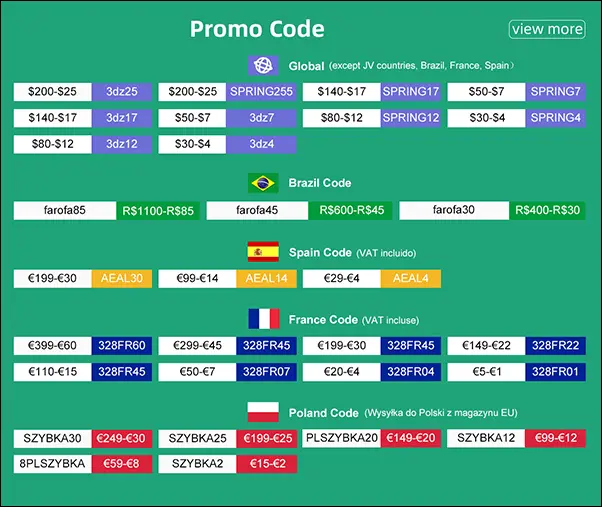Screen dimensions: 602x507
Task: Click the Spain flag icon
Action: click(x=262, y=252)
